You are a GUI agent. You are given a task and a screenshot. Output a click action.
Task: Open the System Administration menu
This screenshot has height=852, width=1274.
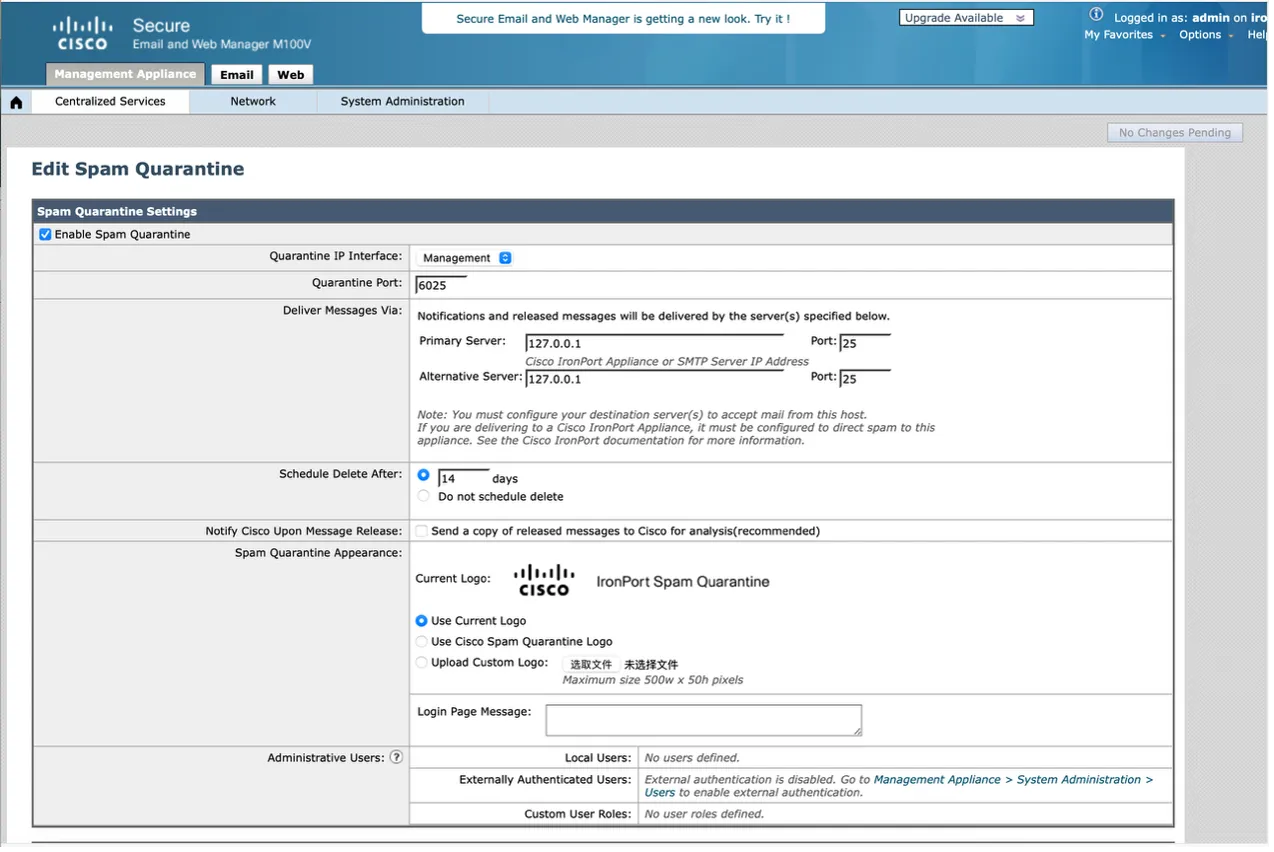pyautogui.click(x=402, y=102)
